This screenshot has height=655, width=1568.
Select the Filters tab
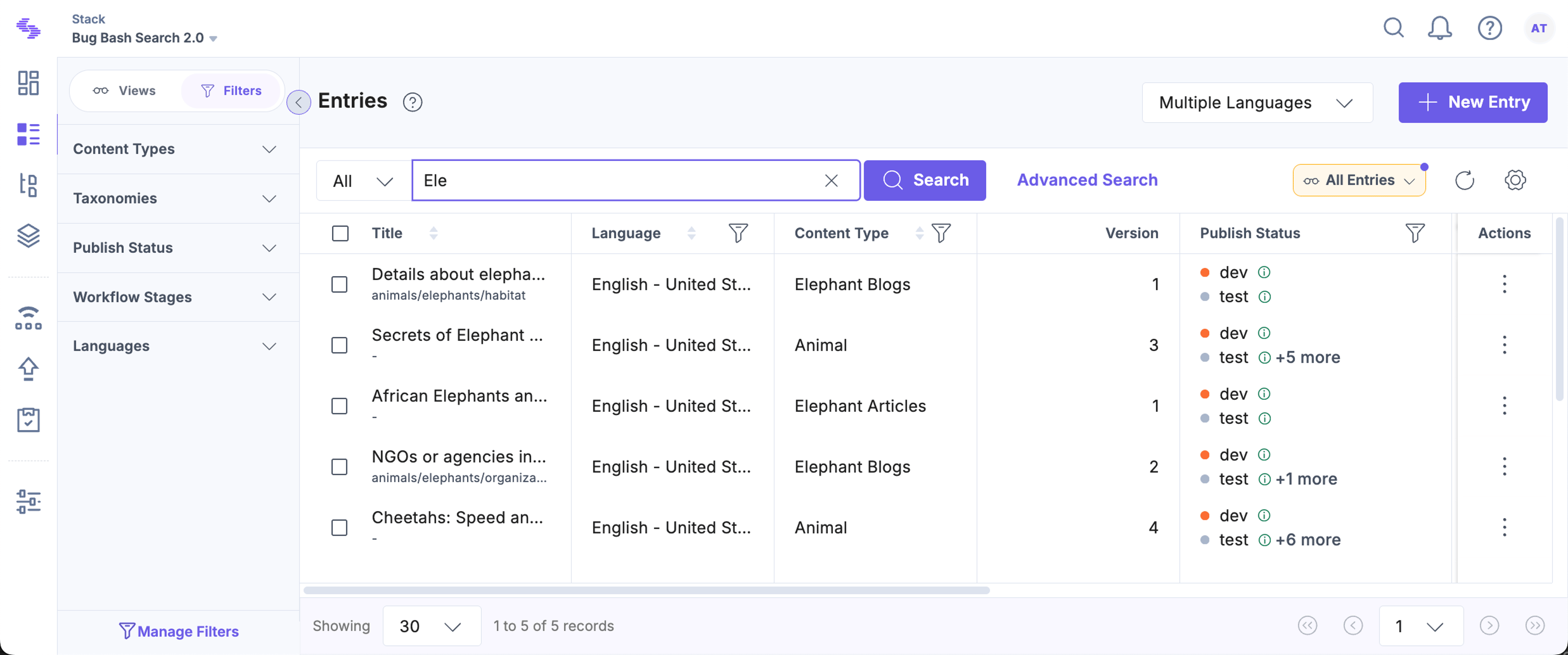pos(231,91)
